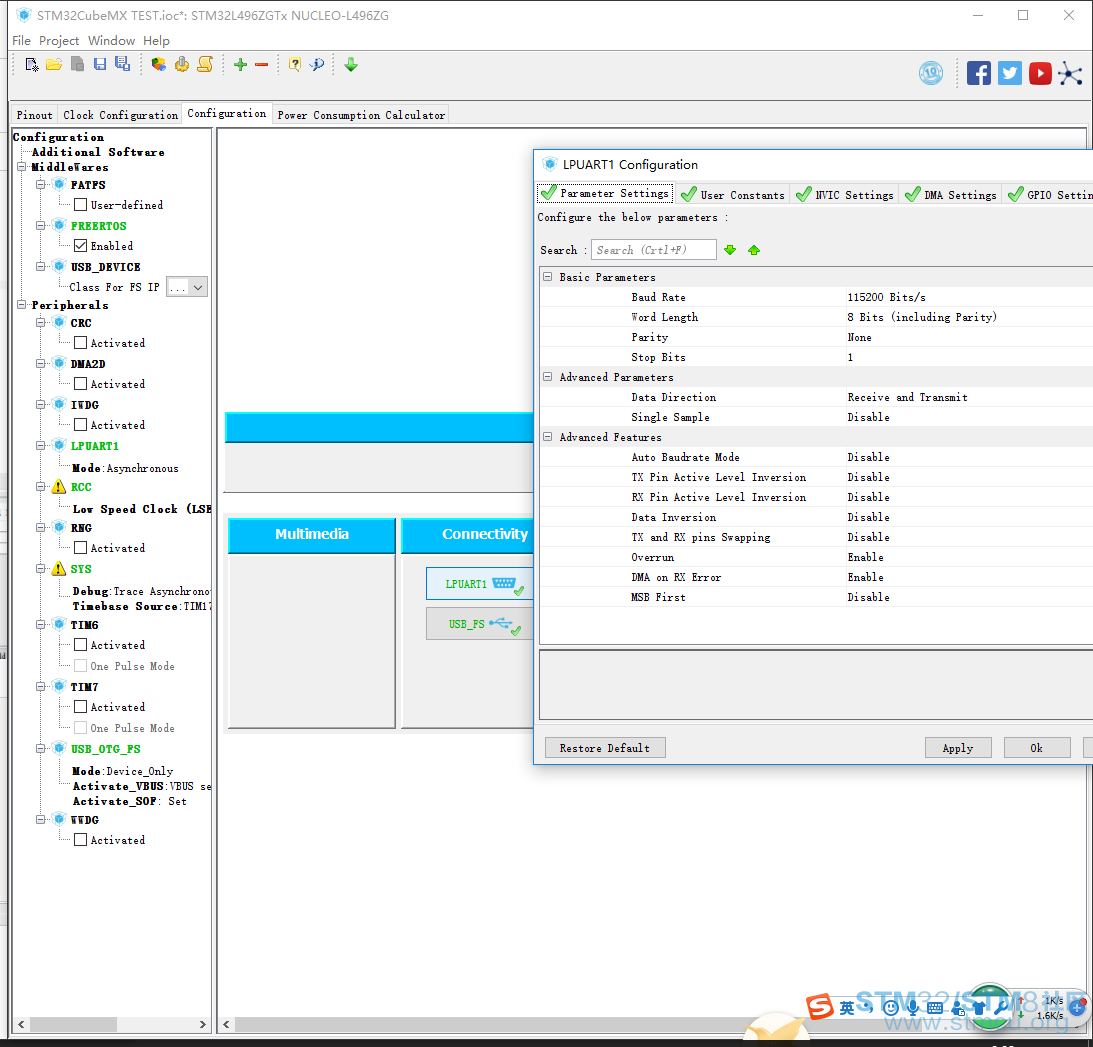Enable the RNG Activated checkbox
The width and height of the screenshot is (1093, 1047).
pyautogui.click(x=81, y=548)
